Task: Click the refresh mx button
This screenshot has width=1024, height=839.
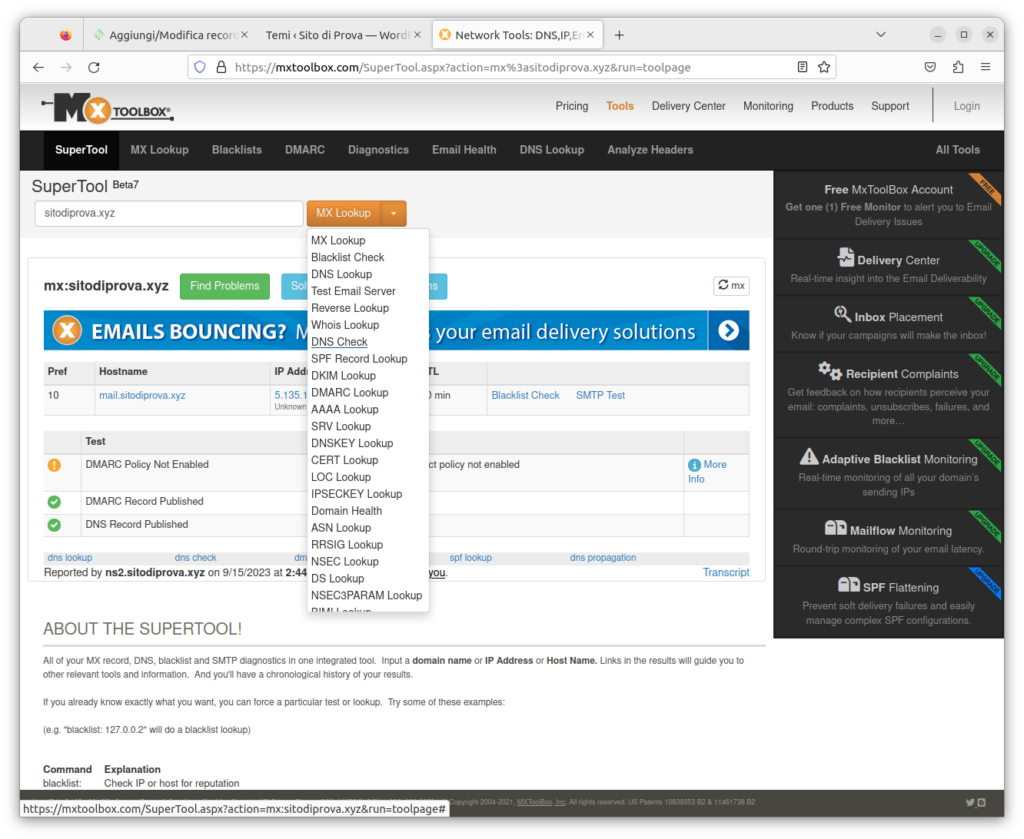Action: click(x=731, y=285)
